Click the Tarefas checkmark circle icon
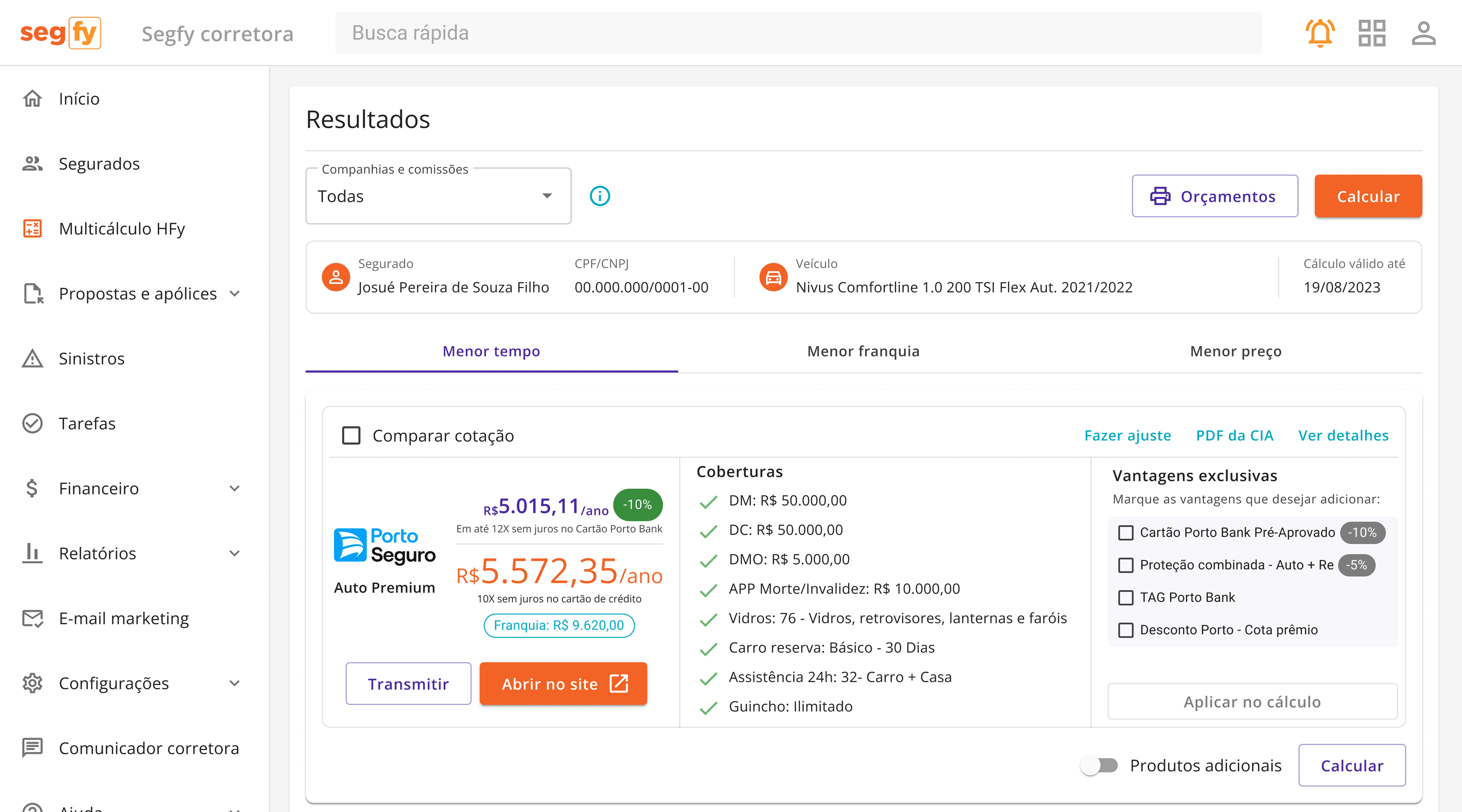The image size is (1462, 812). [32, 423]
